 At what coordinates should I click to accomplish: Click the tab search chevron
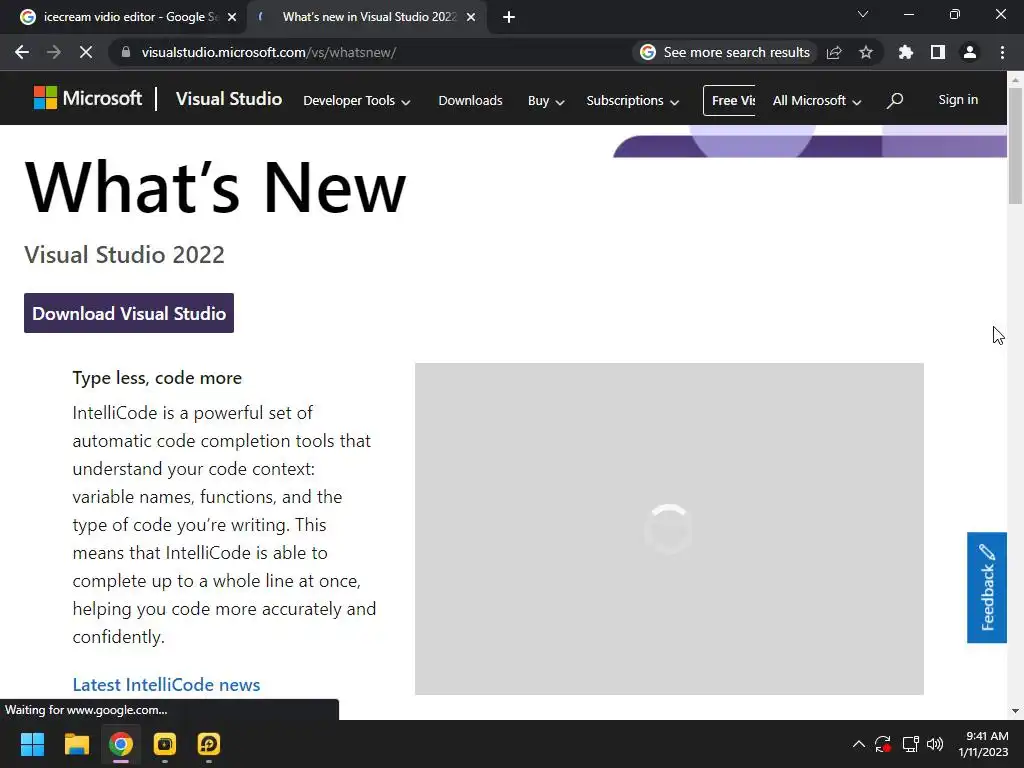863,14
